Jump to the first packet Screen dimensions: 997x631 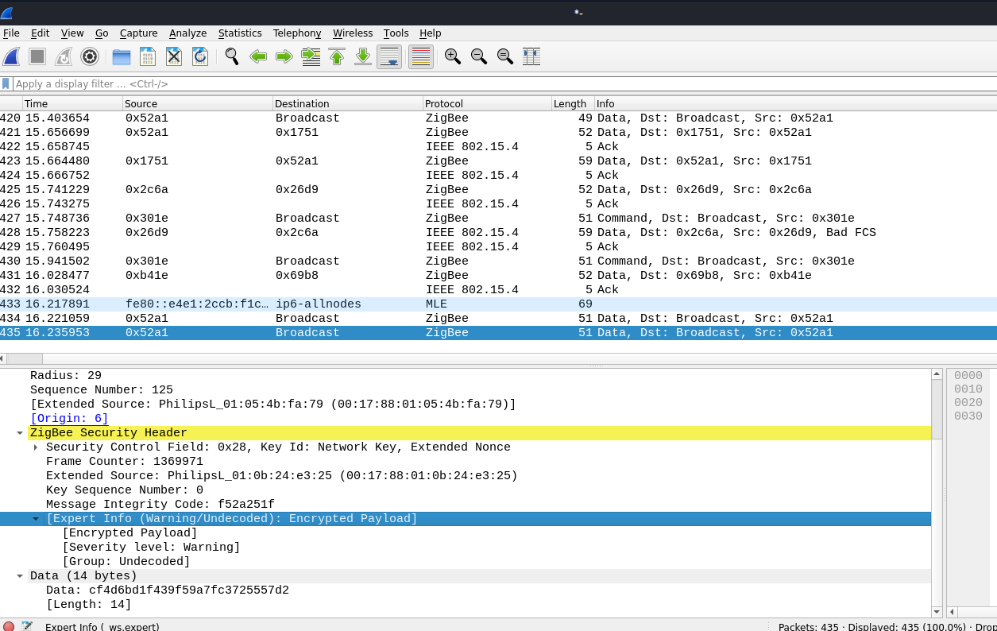336,57
